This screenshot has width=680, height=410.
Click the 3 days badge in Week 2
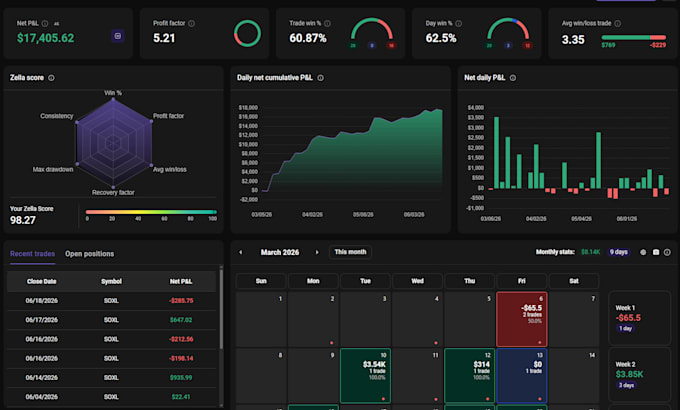[626, 385]
